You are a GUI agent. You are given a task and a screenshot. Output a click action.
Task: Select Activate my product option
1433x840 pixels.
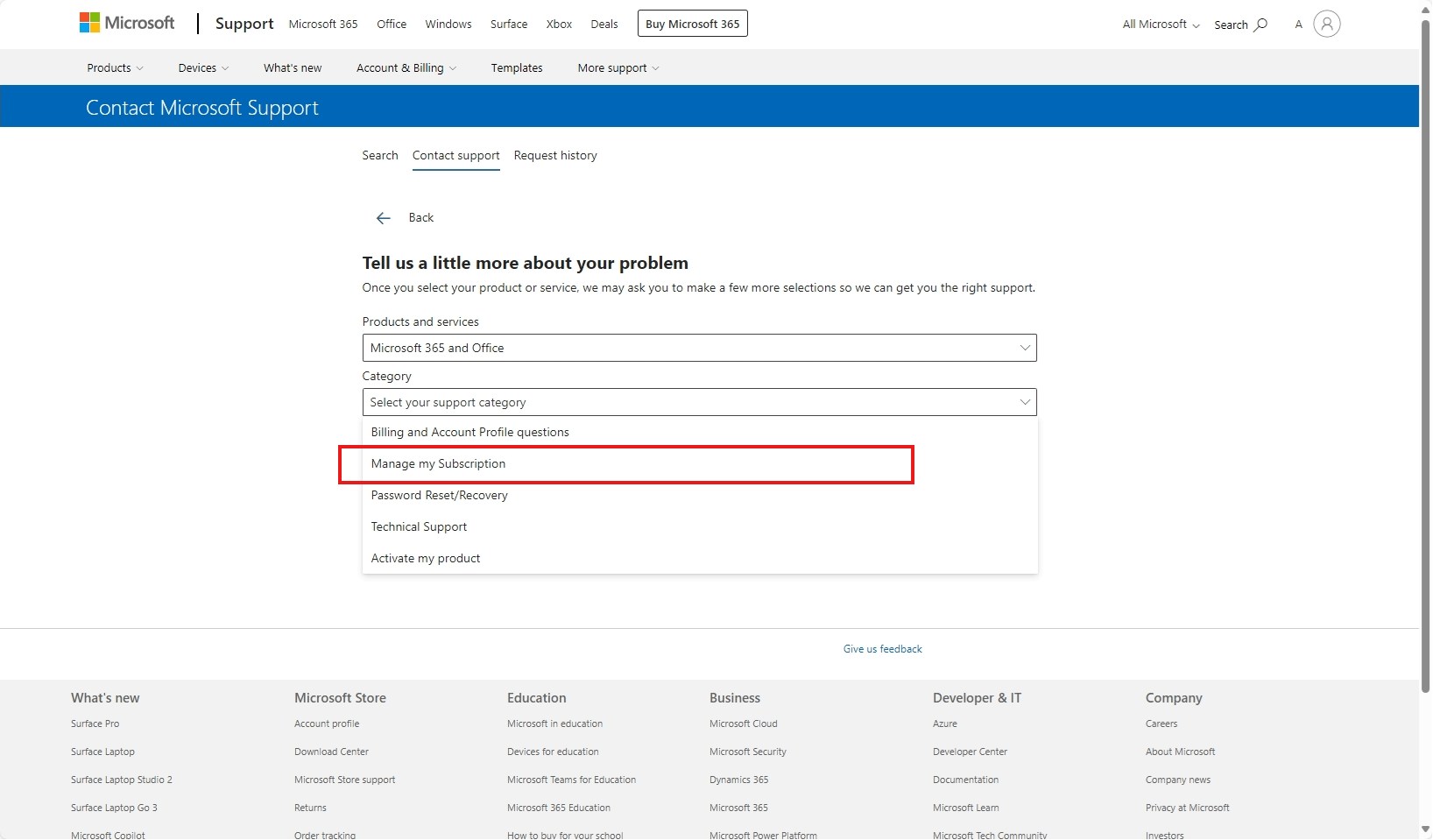[700, 558]
